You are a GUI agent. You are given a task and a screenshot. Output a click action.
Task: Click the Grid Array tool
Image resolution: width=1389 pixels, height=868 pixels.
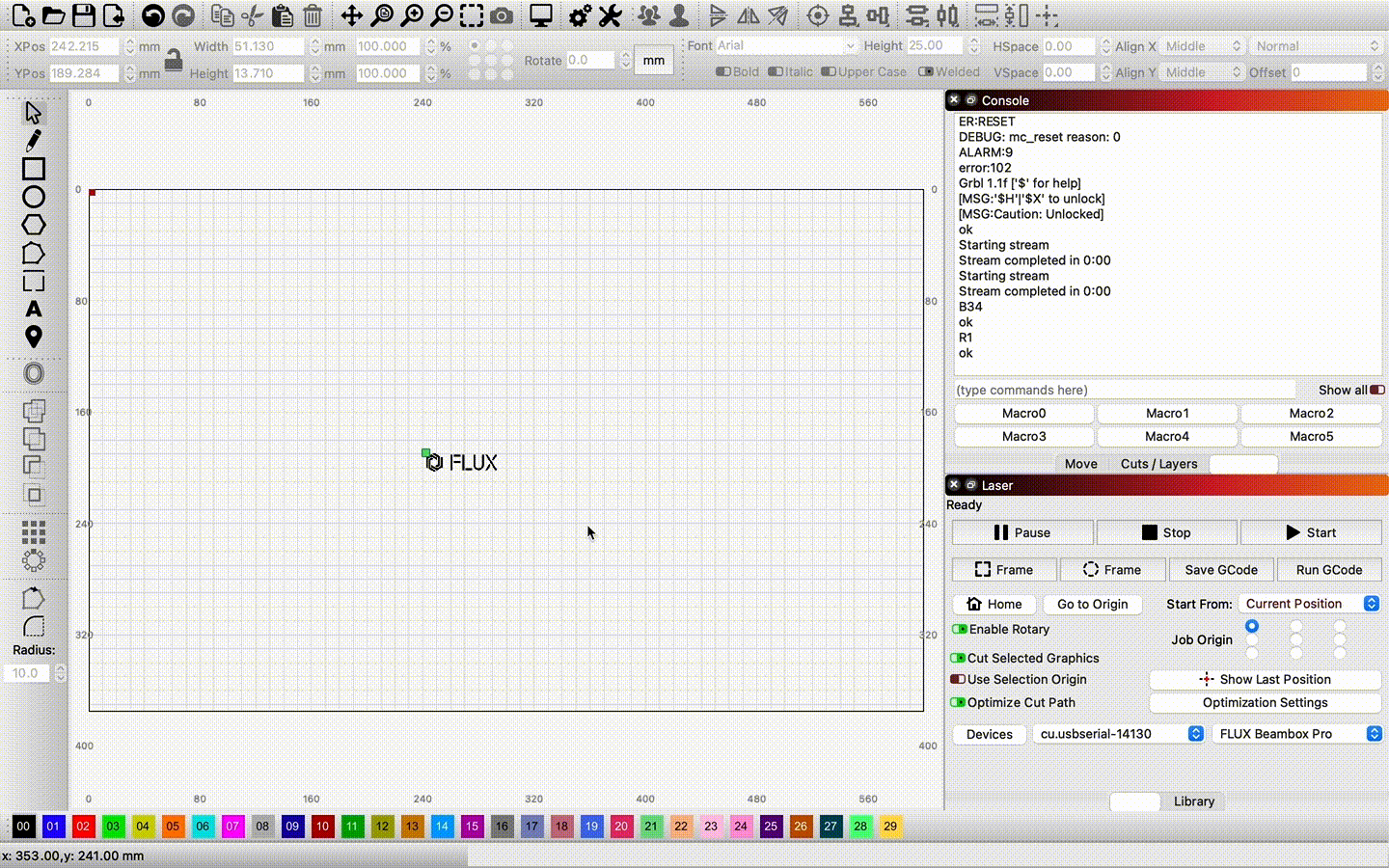point(33,532)
